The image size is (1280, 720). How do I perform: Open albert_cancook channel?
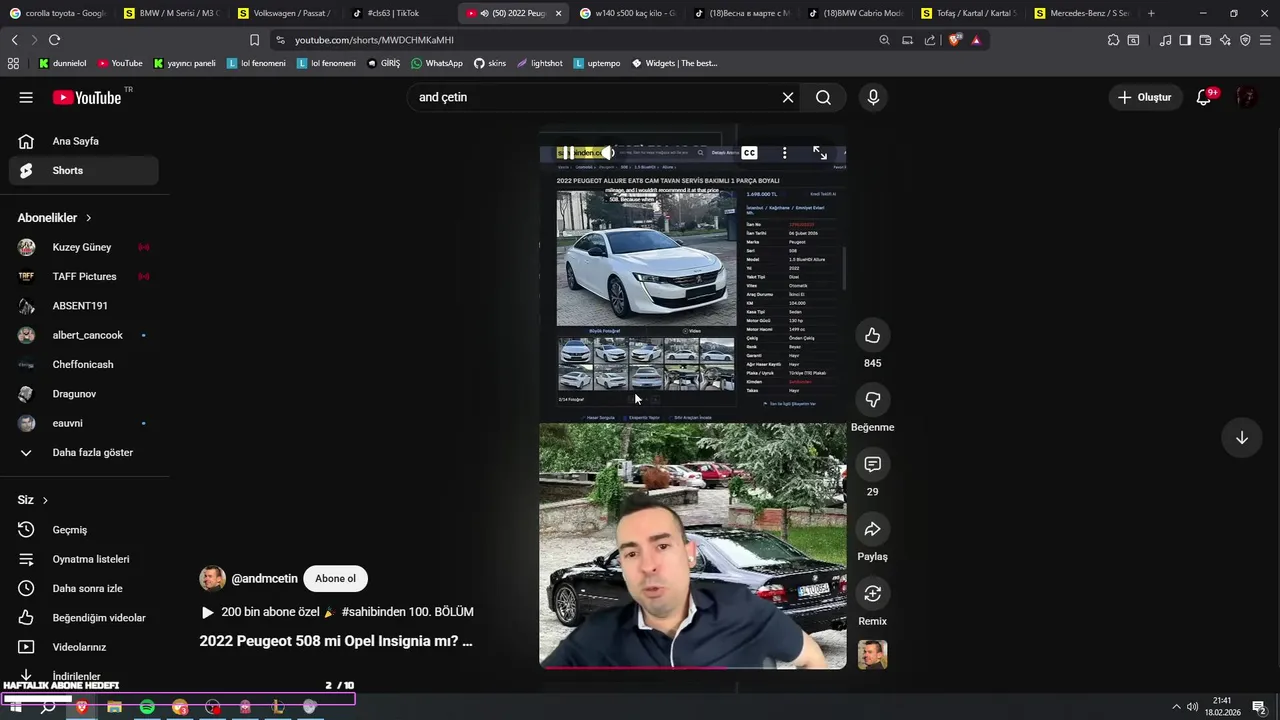(84, 335)
